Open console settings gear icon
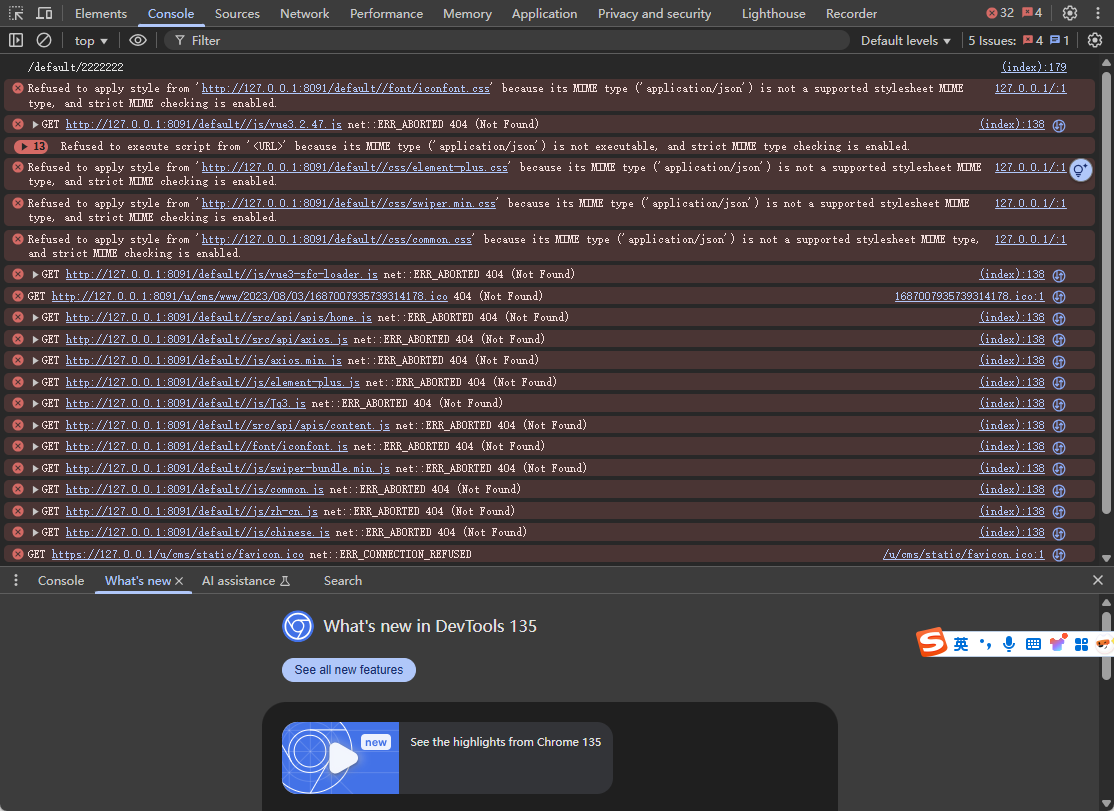The width and height of the screenshot is (1114, 811). click(x=1095, y=40)
